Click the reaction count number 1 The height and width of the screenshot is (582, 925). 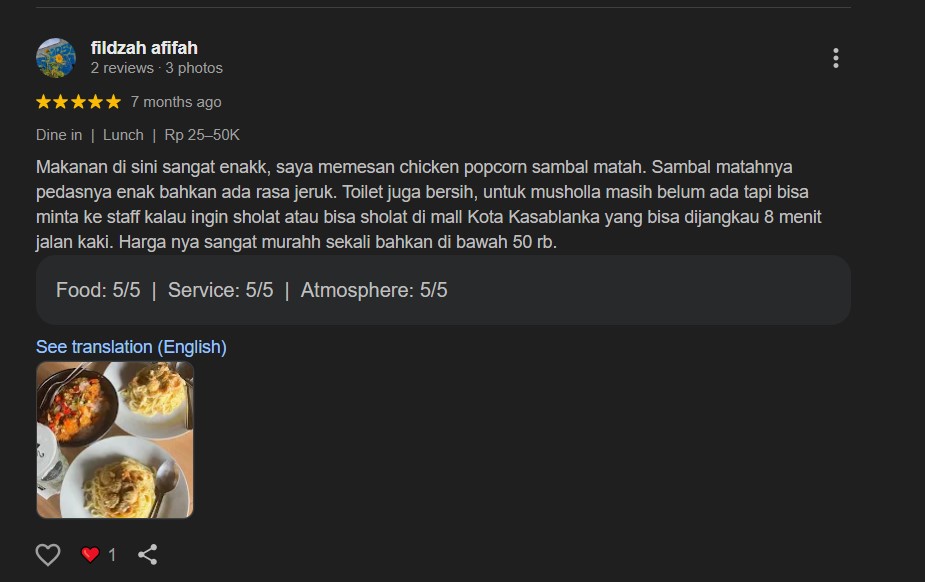(x=112, y=555)
